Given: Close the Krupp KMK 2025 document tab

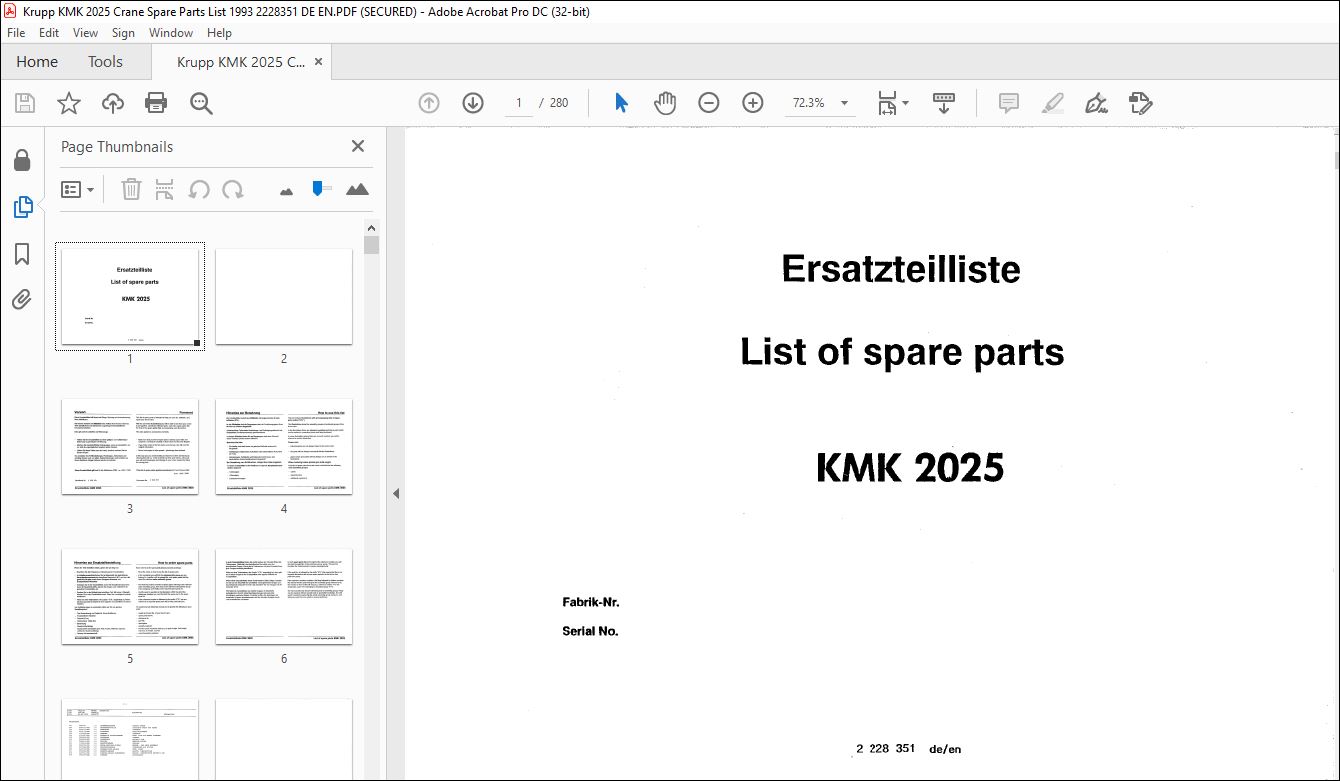Looking at the screenshot, I should click(319, 62).
